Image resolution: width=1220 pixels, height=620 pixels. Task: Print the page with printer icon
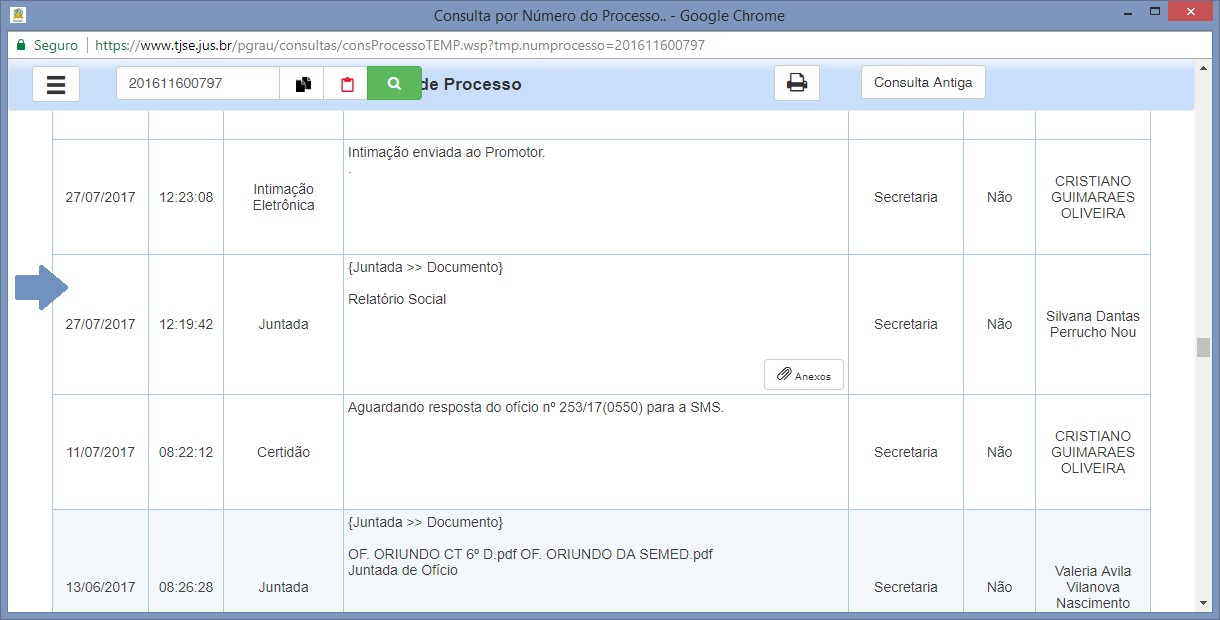(796, 83)
